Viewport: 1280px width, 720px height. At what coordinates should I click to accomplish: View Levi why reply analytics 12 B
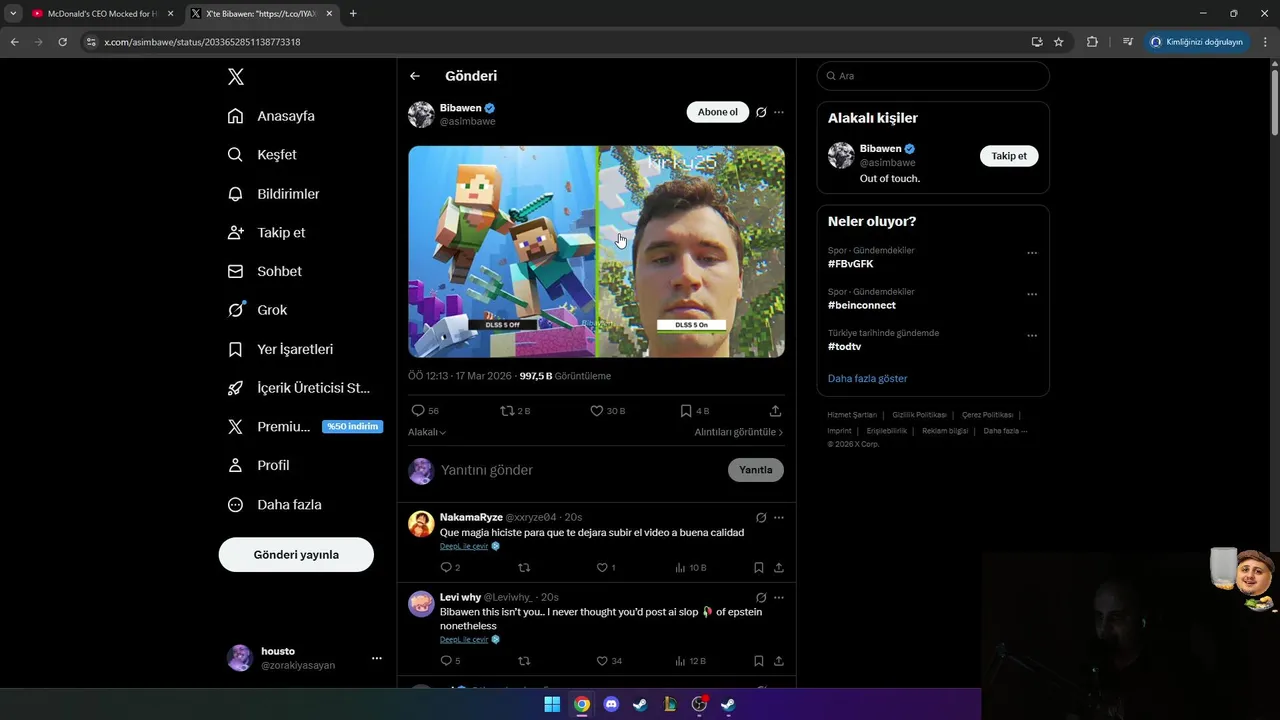point(690,661)
